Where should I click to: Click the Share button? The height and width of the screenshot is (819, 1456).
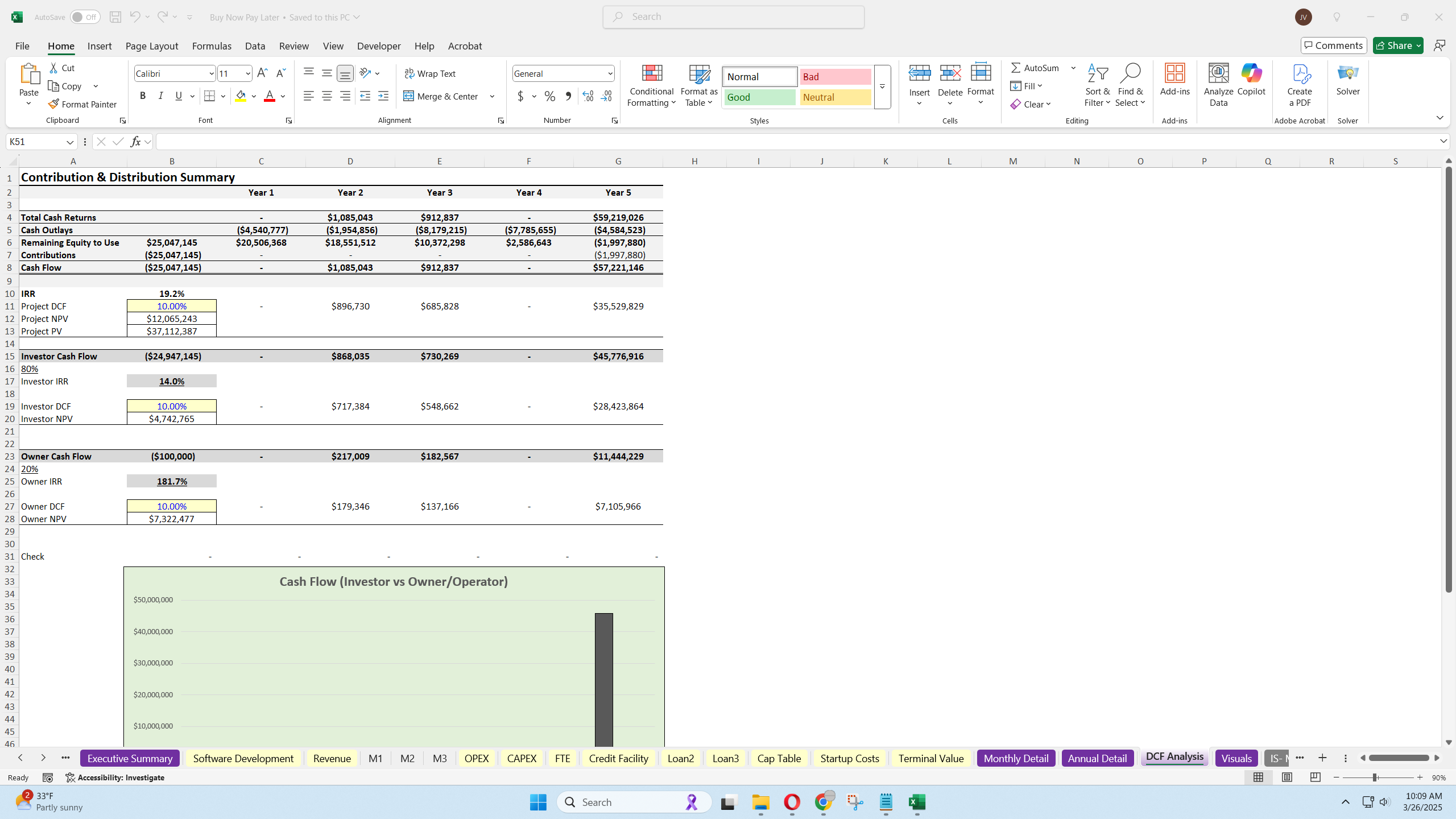pyautogui.click(x=1396, y=45)
